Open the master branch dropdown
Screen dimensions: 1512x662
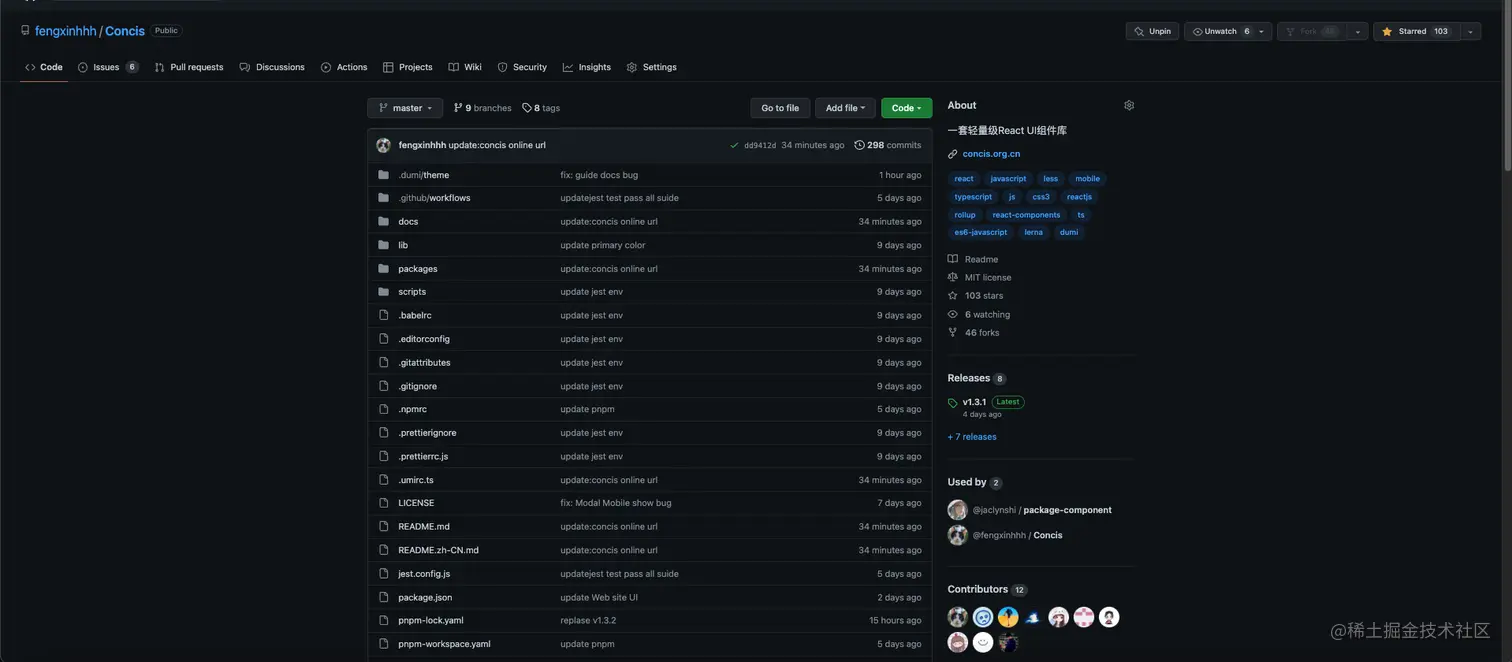[405, 108]
